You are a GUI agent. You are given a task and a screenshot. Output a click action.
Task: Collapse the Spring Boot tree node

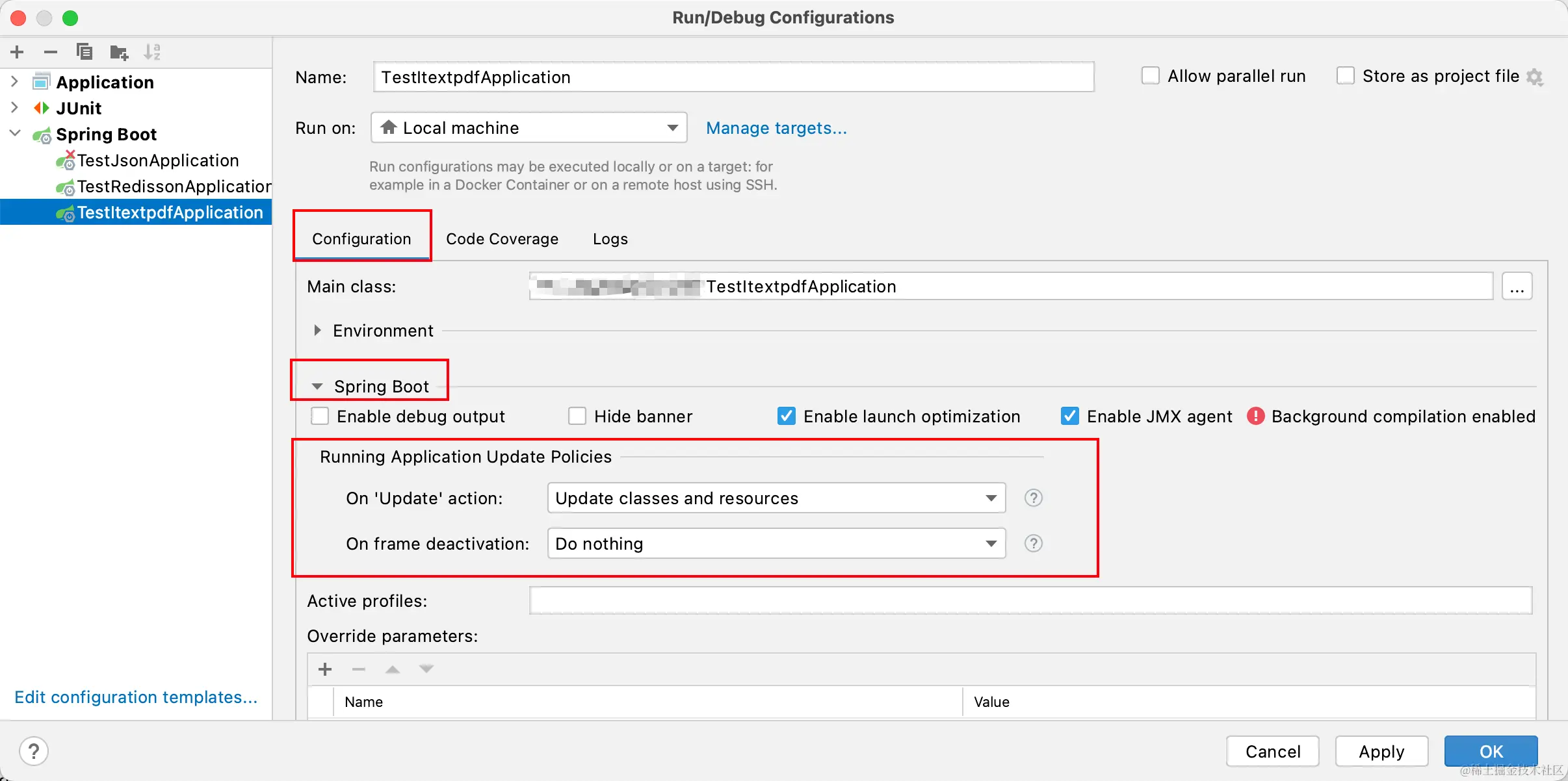[14, 134]
